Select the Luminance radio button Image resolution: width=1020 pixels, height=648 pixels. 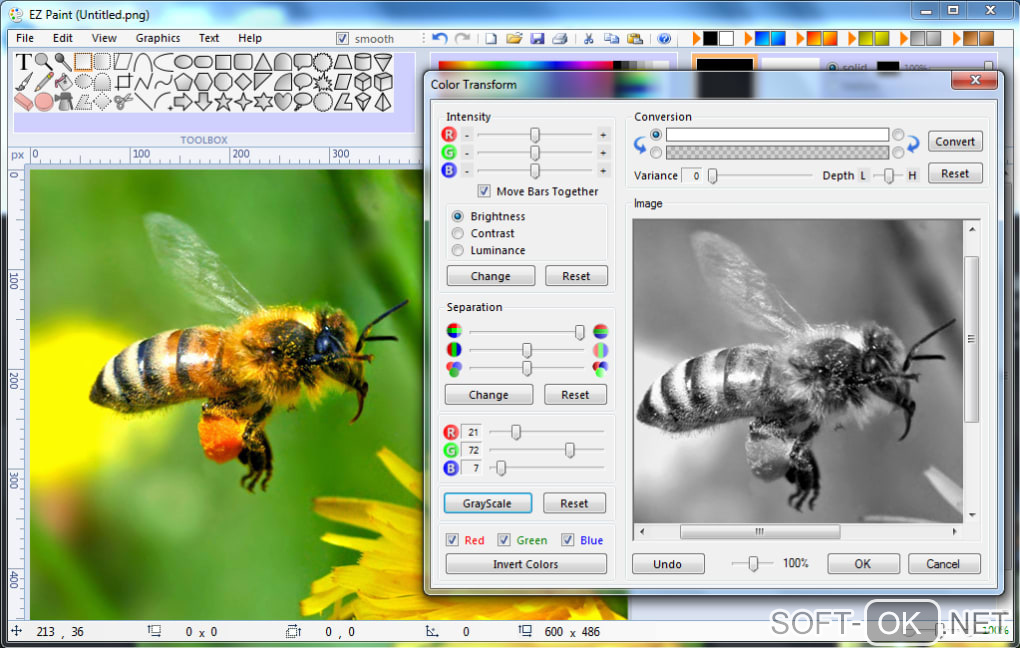(458, 250)
